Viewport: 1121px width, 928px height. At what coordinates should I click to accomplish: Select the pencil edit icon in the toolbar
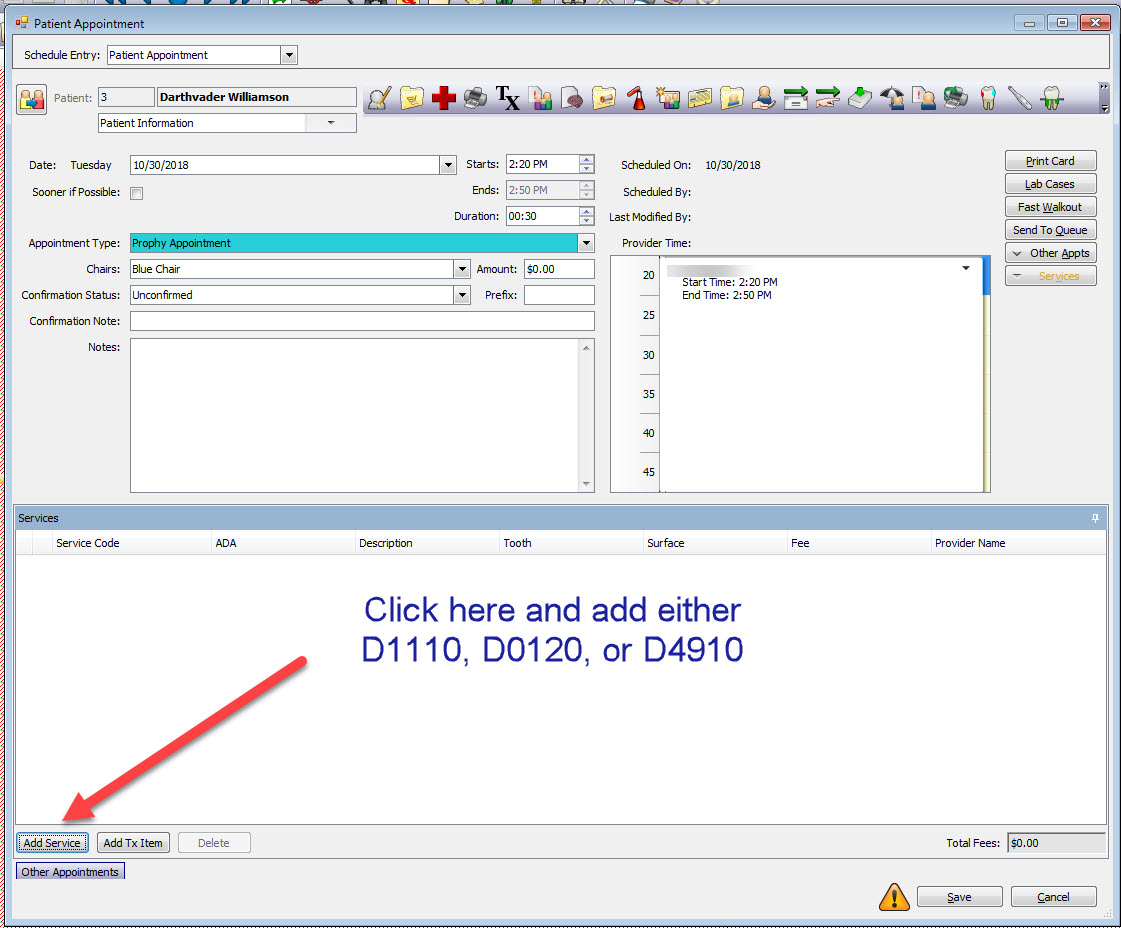click(x=382, y=98)
